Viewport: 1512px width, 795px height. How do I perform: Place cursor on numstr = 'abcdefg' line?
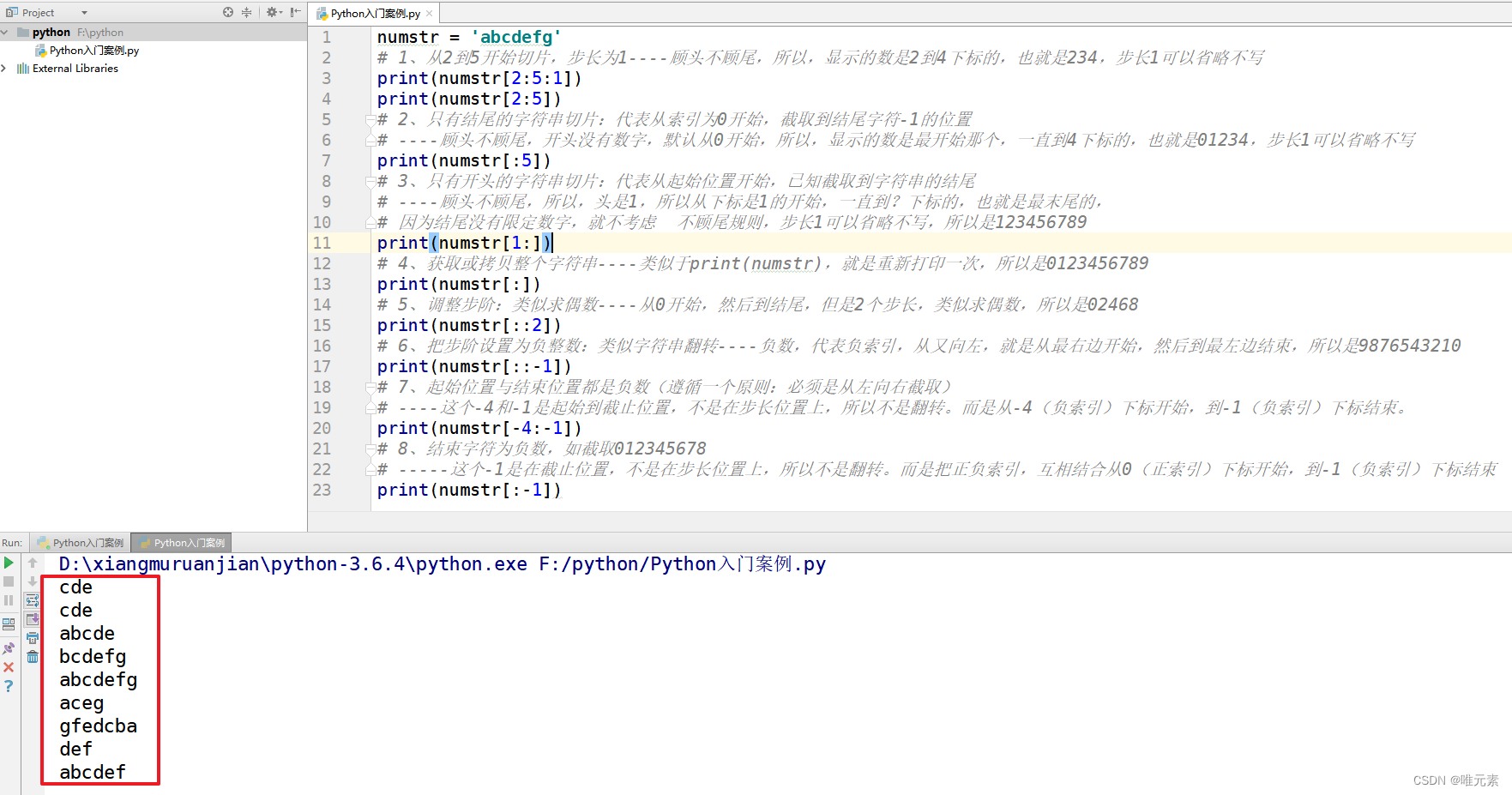pos(469,37)
